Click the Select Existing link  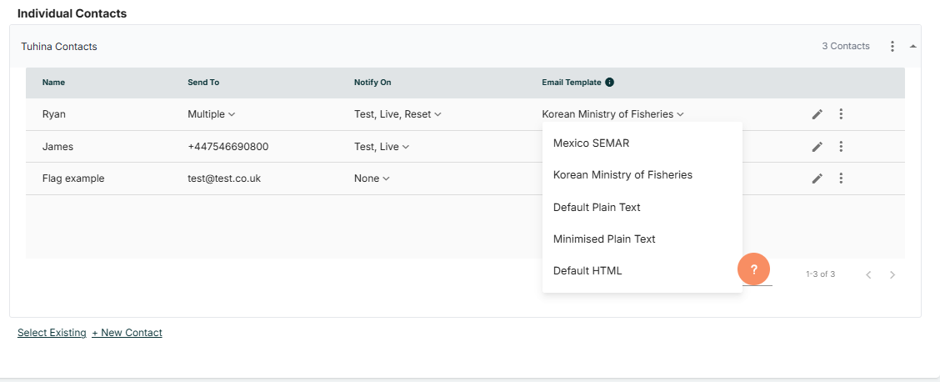(52, 332)
